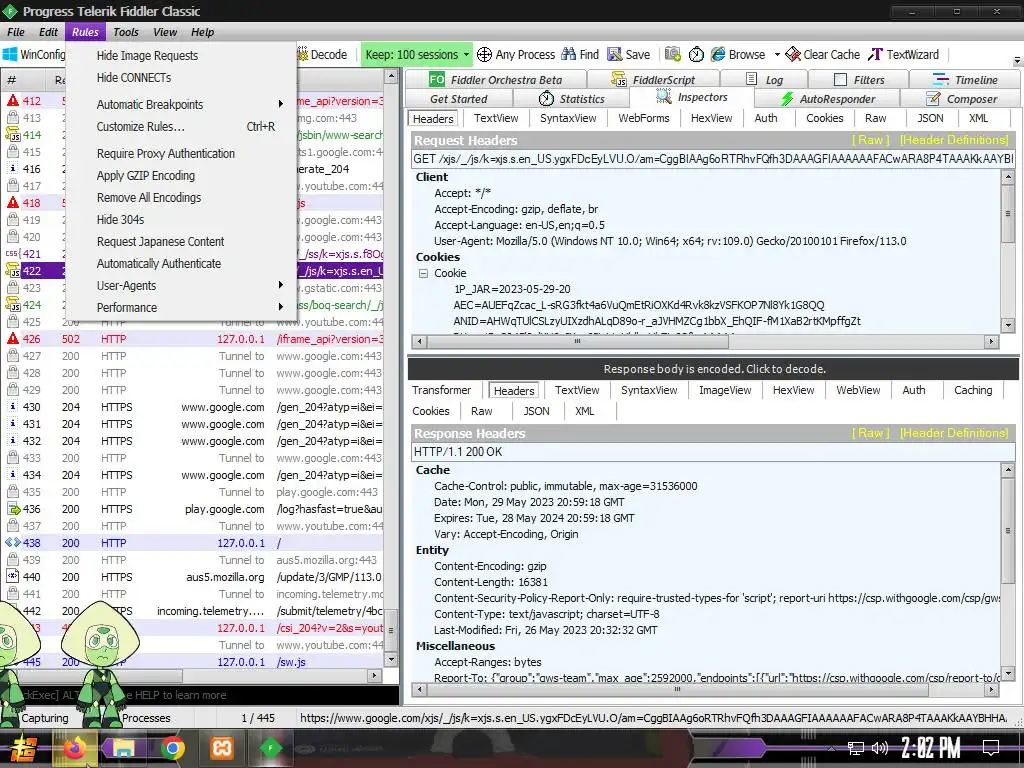Open File Explorer from the taskbar
1024x768 pixels.
coord(123,748)
